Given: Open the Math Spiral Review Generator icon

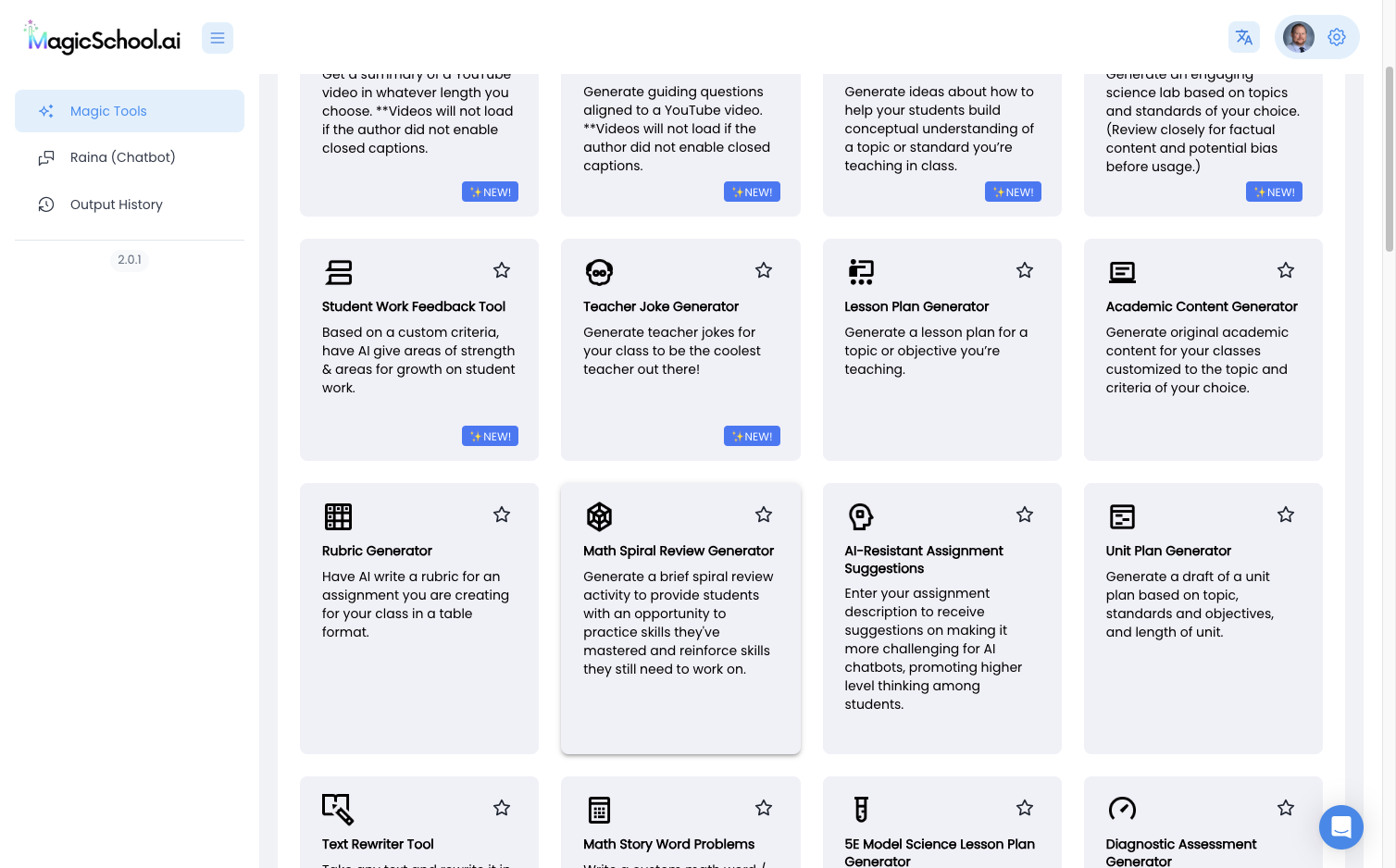Looking at the screenshot, I should point(600,516).
